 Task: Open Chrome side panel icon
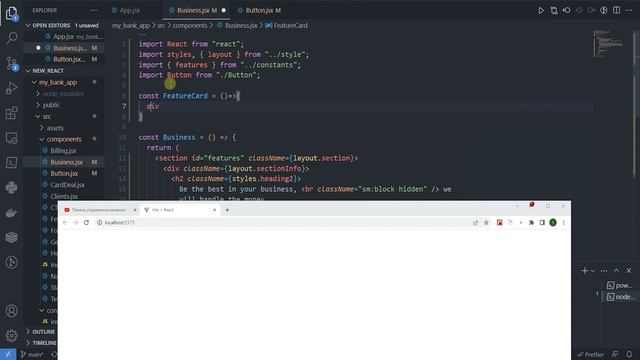coord(542,222)
